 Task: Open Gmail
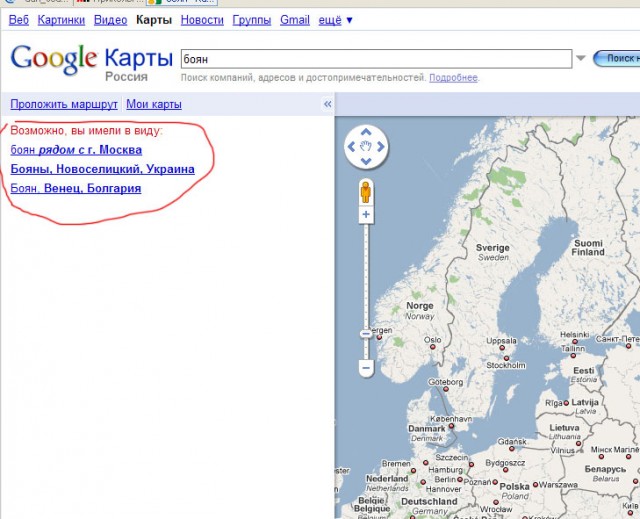(295, 20)
